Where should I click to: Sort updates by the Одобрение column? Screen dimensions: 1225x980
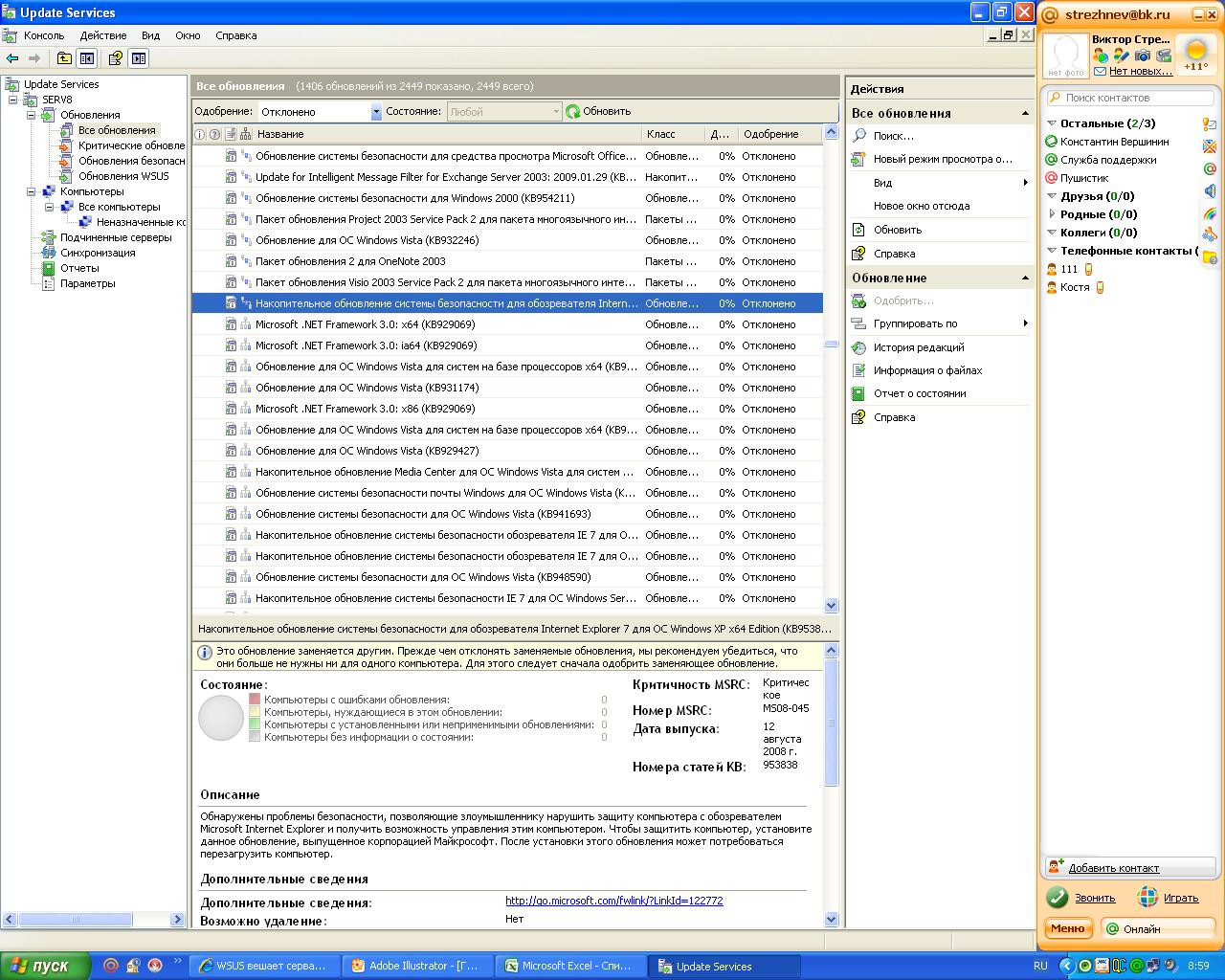coord(781,134)
